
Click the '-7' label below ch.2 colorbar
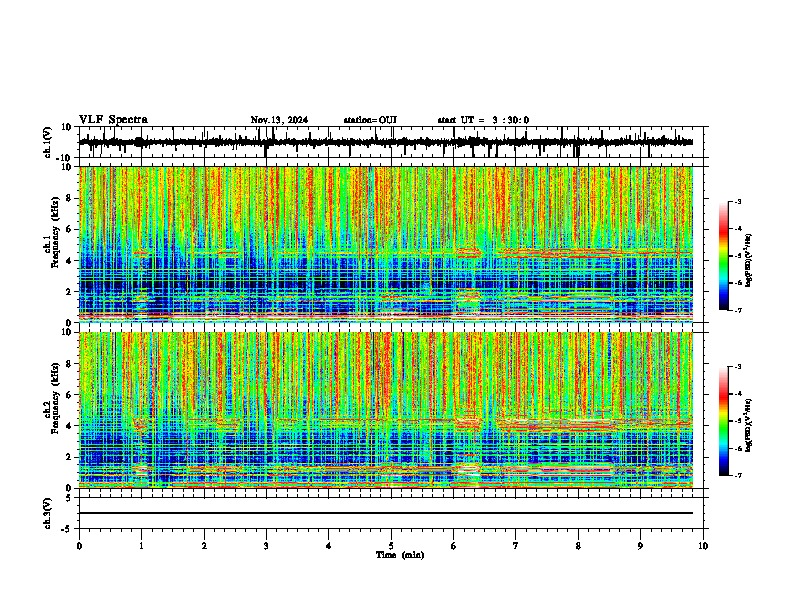(737, 475)
